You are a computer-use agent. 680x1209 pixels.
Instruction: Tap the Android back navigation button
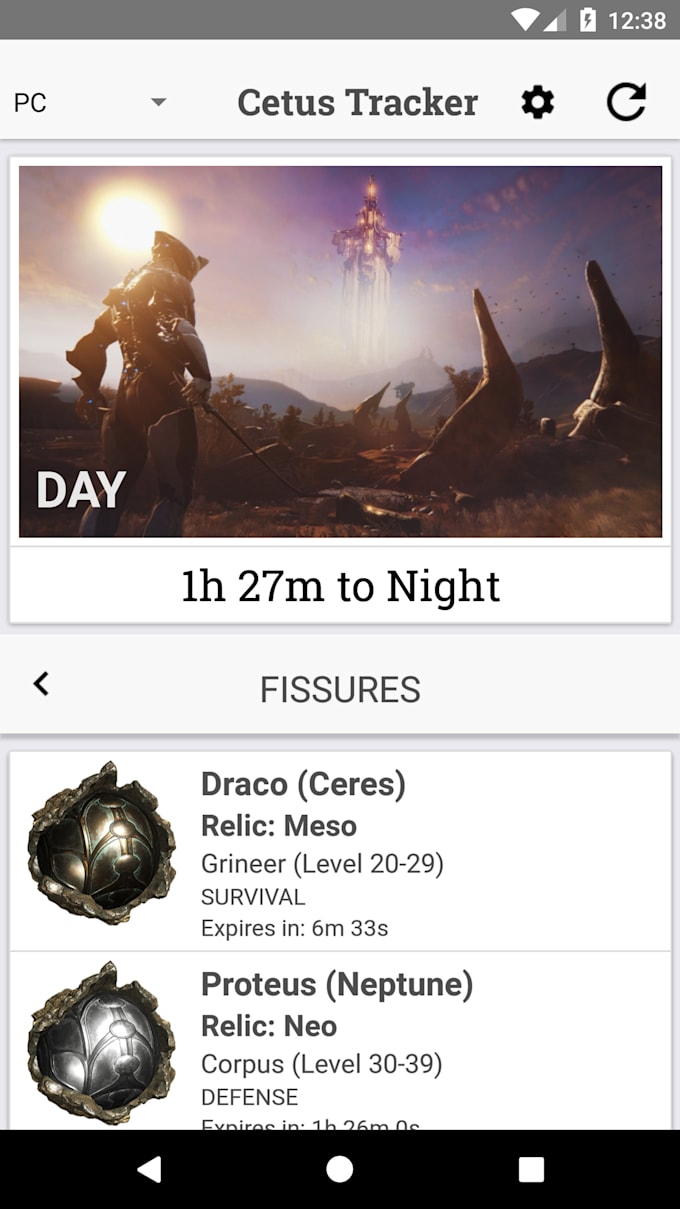149,1169
